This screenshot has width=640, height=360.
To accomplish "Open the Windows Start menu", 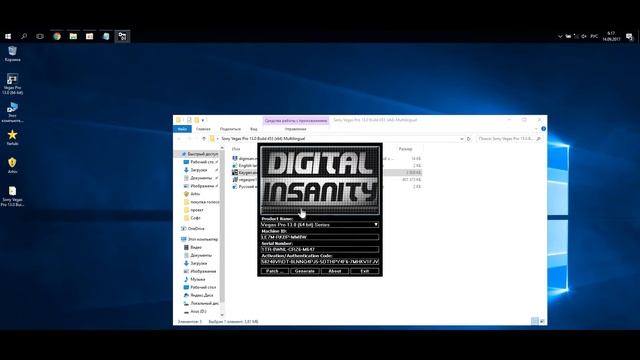I will point(8,36).
